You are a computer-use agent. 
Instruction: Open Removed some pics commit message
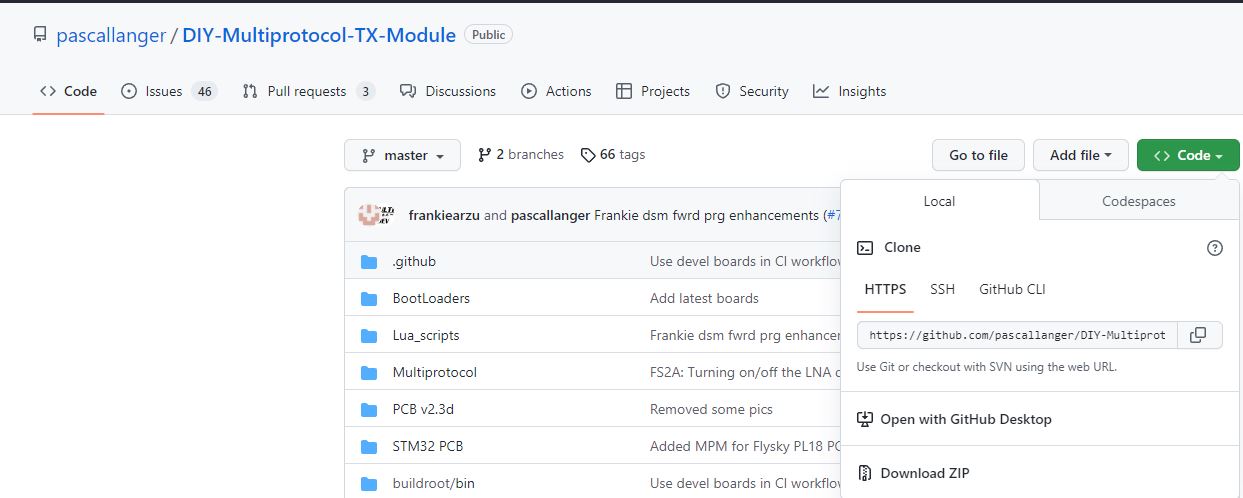(711, 409)
